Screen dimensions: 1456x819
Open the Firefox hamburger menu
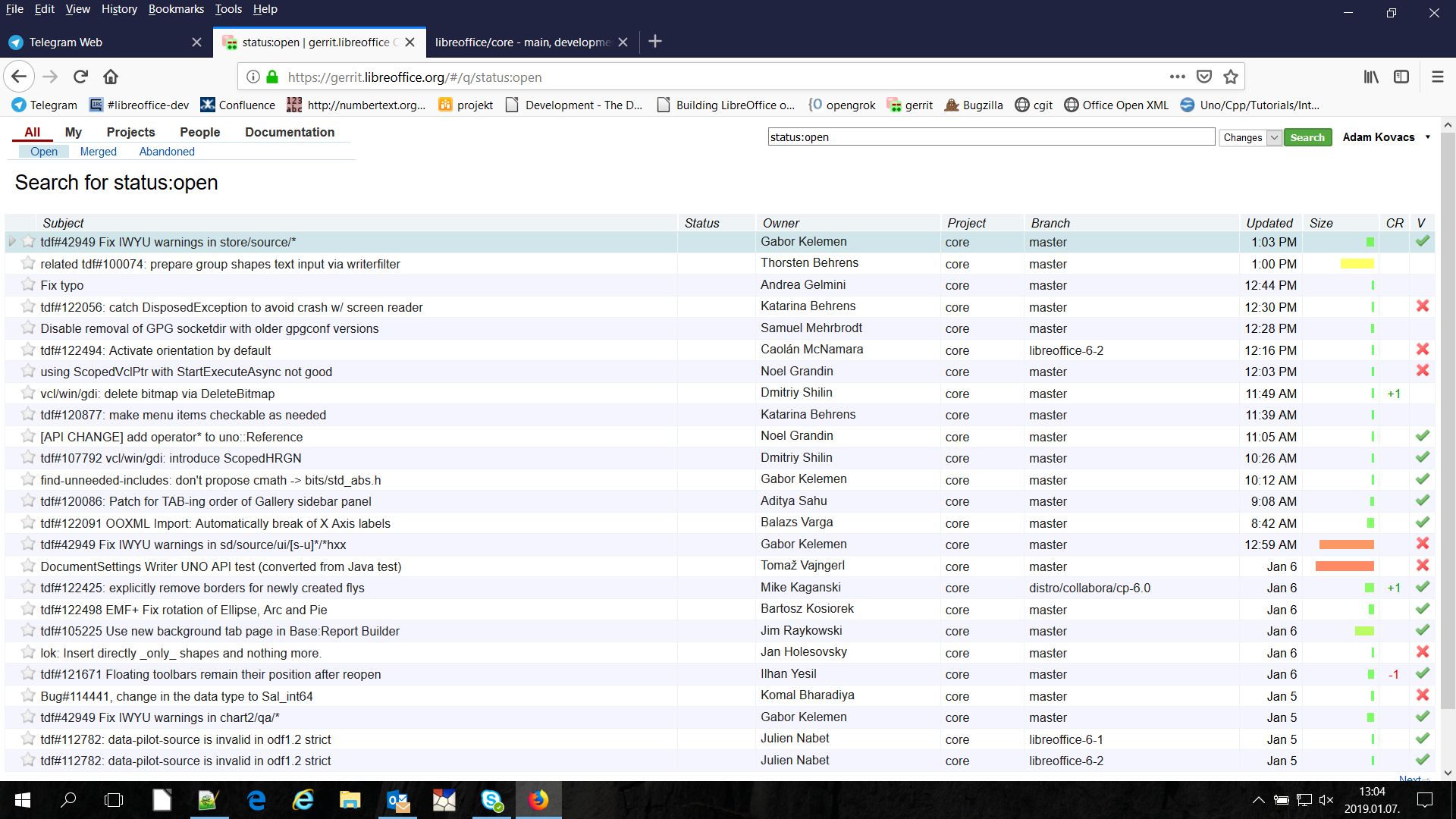[1437, 77]
